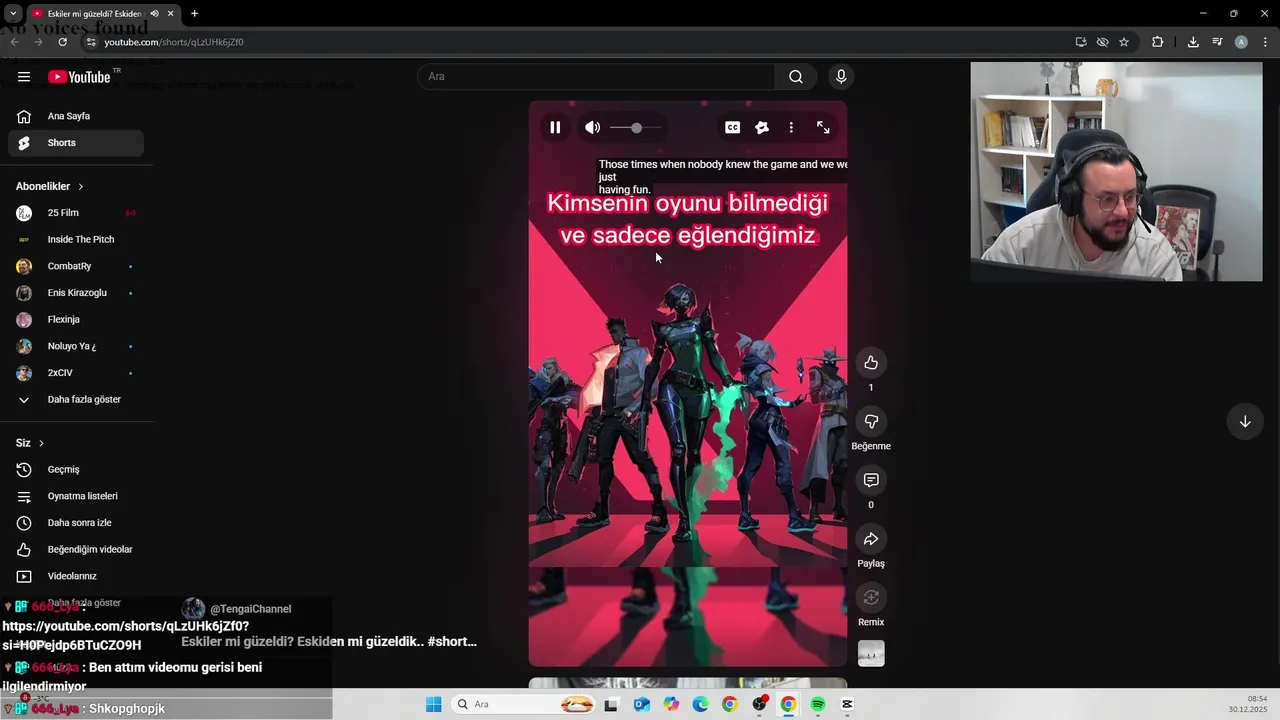Open Daha sonra izle list
The height and width of the screenshot is (720, 1280).
76,523
